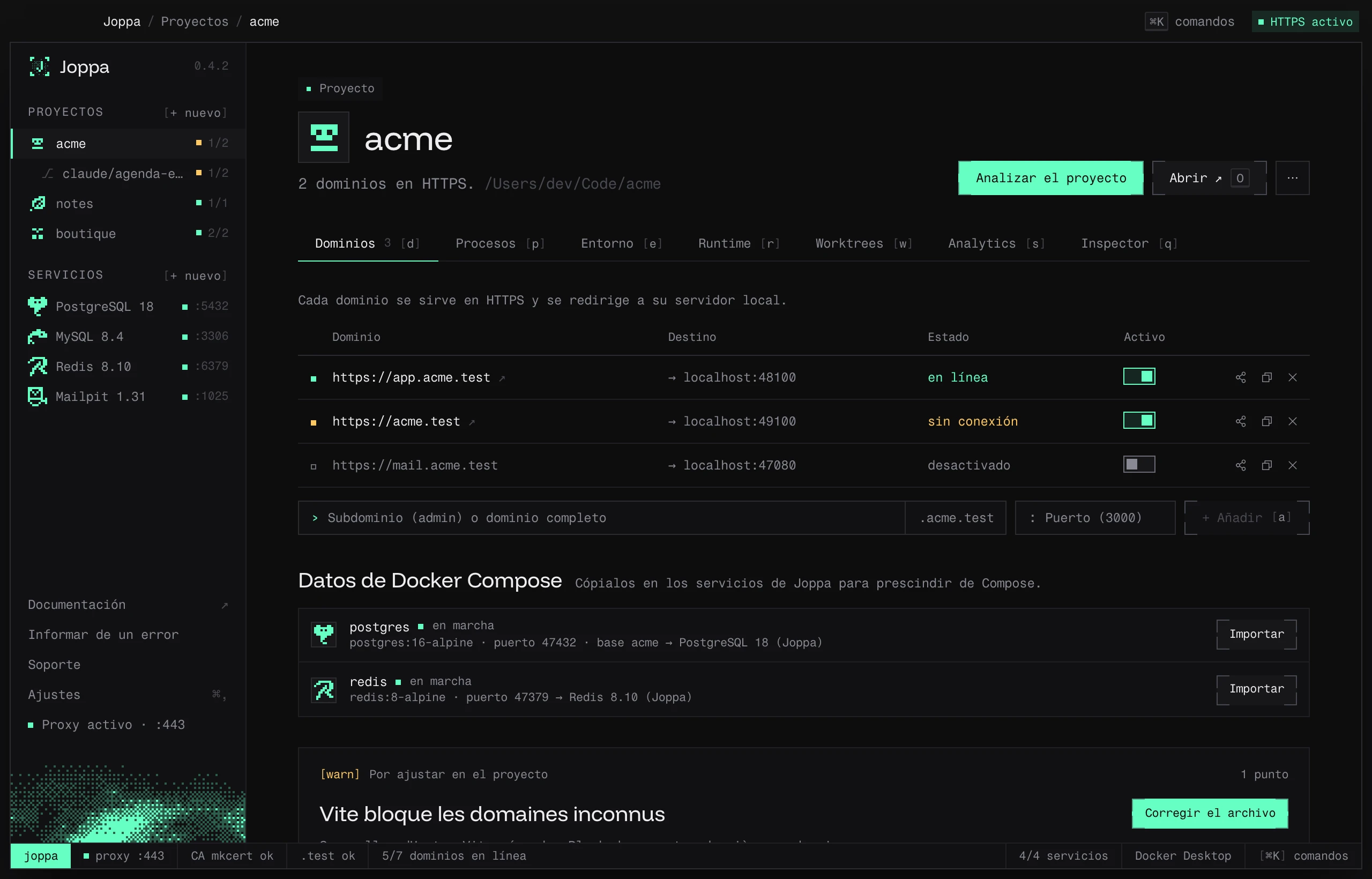Click Analizar el proyecto button

(1050, 178)
